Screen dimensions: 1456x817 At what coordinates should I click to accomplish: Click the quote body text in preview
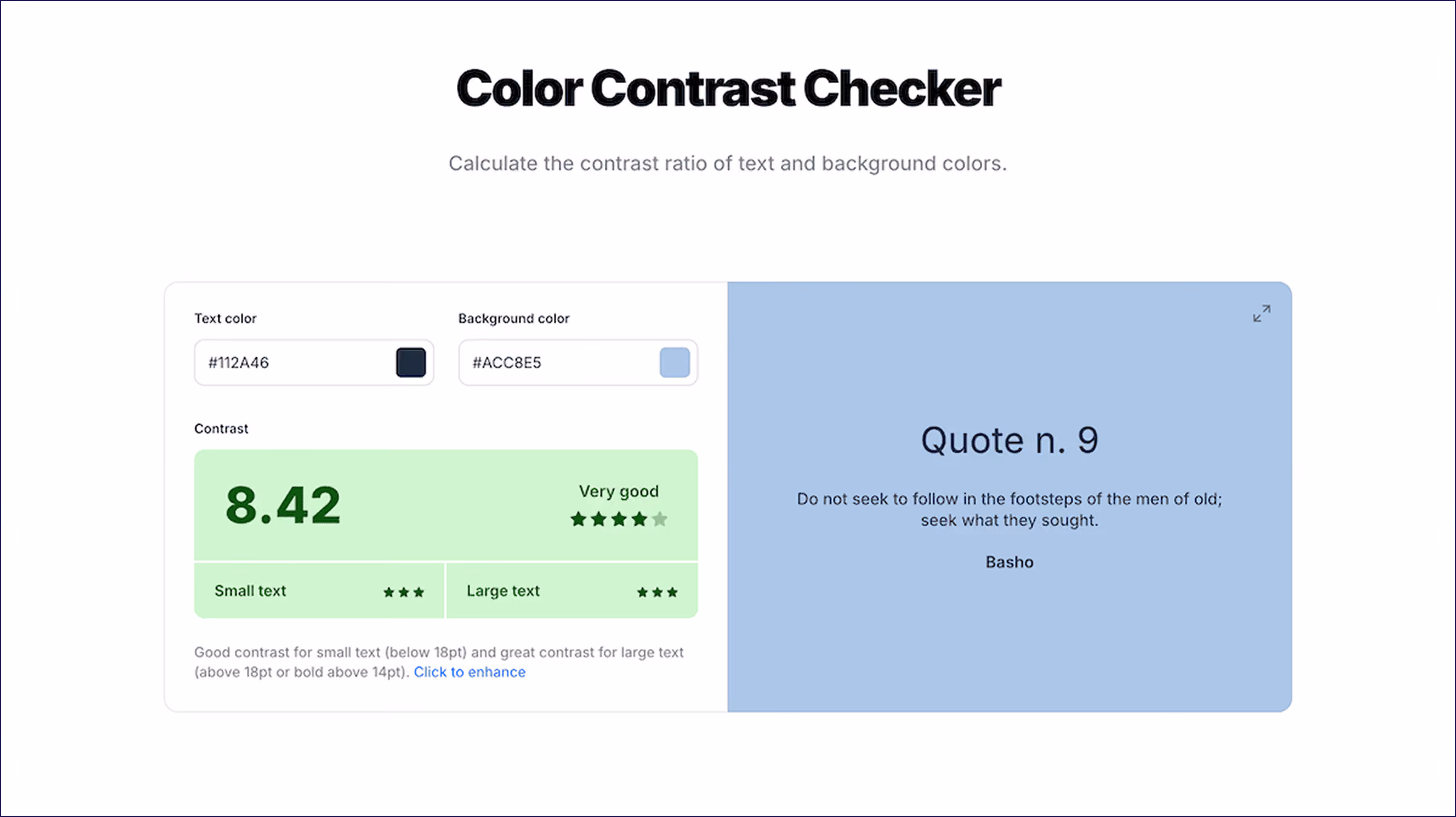[1009, 509]
